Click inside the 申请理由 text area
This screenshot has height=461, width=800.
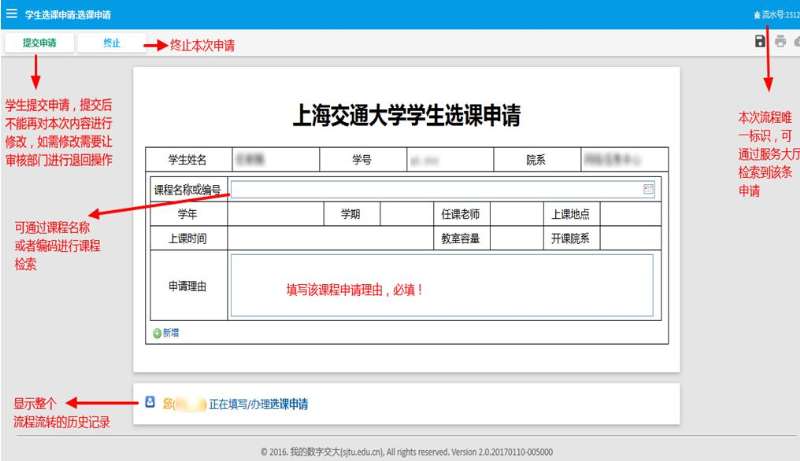click(x=441, y=285)
